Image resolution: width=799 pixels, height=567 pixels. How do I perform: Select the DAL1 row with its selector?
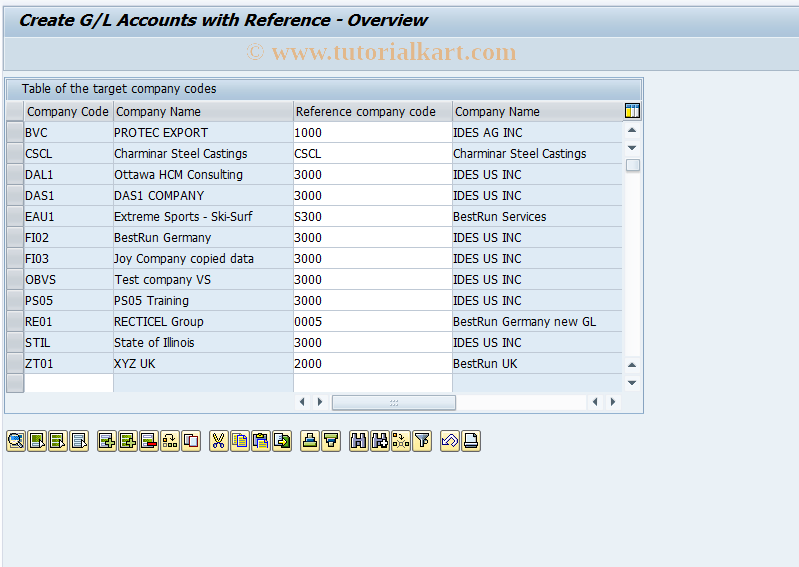[15, 174]
